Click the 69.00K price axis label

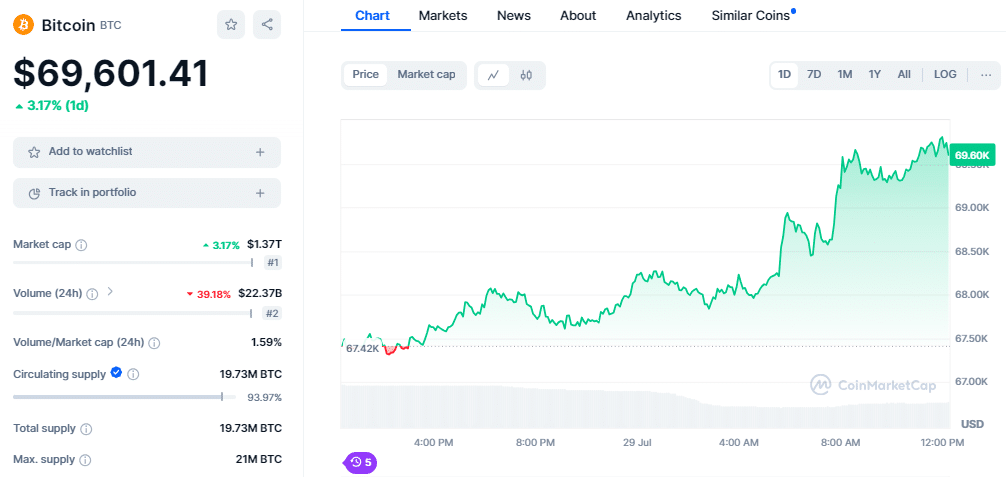972,208
